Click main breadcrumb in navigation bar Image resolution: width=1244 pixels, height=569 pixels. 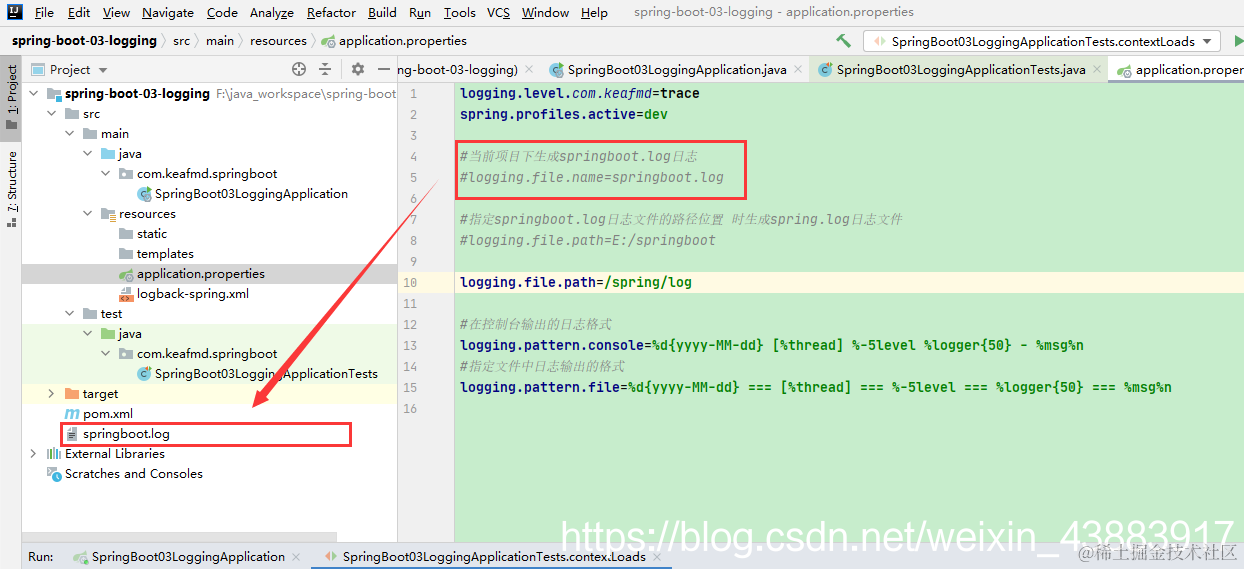(220, 41)
